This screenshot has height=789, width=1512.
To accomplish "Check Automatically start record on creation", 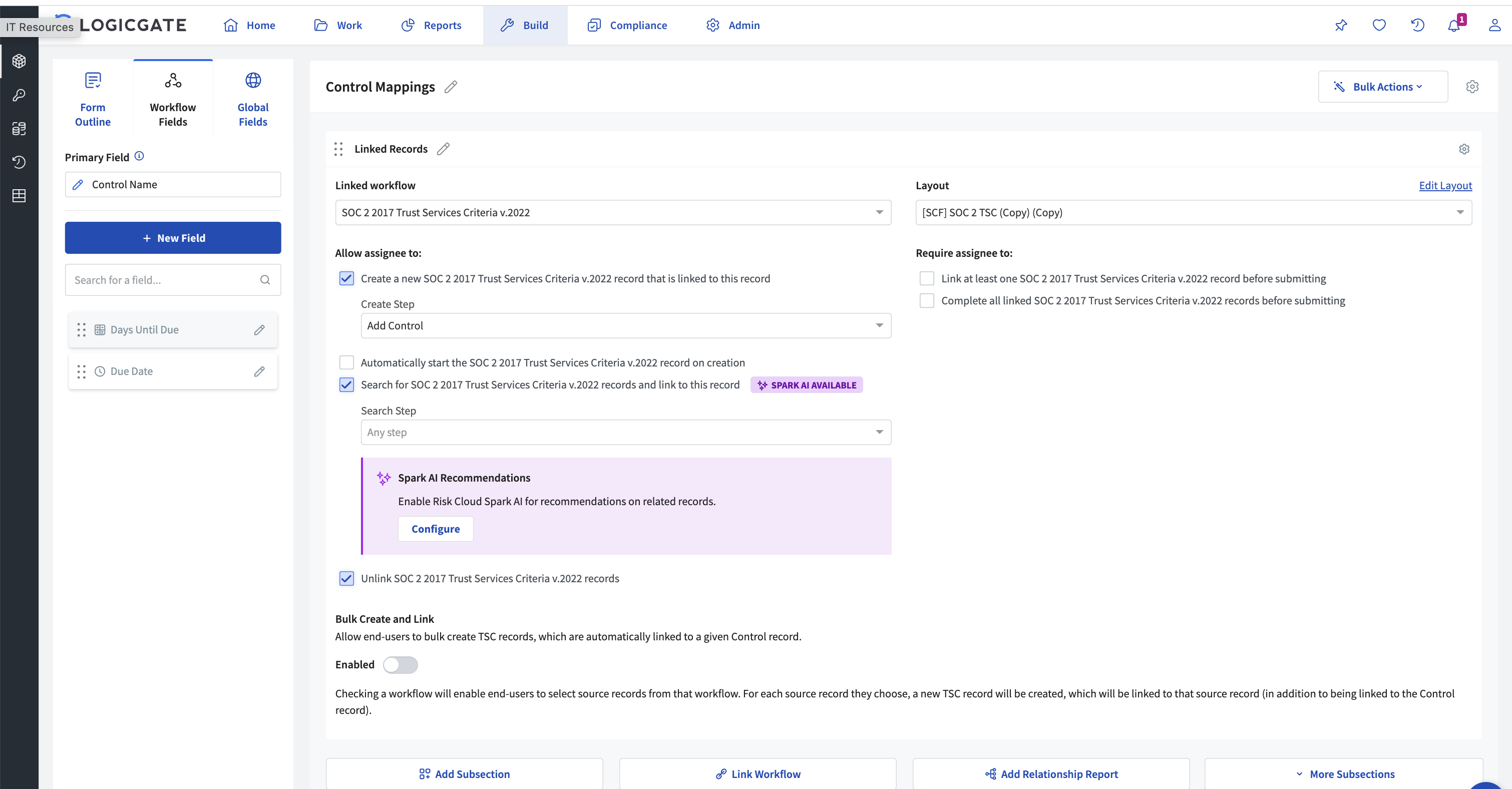I will pos(346,363).
